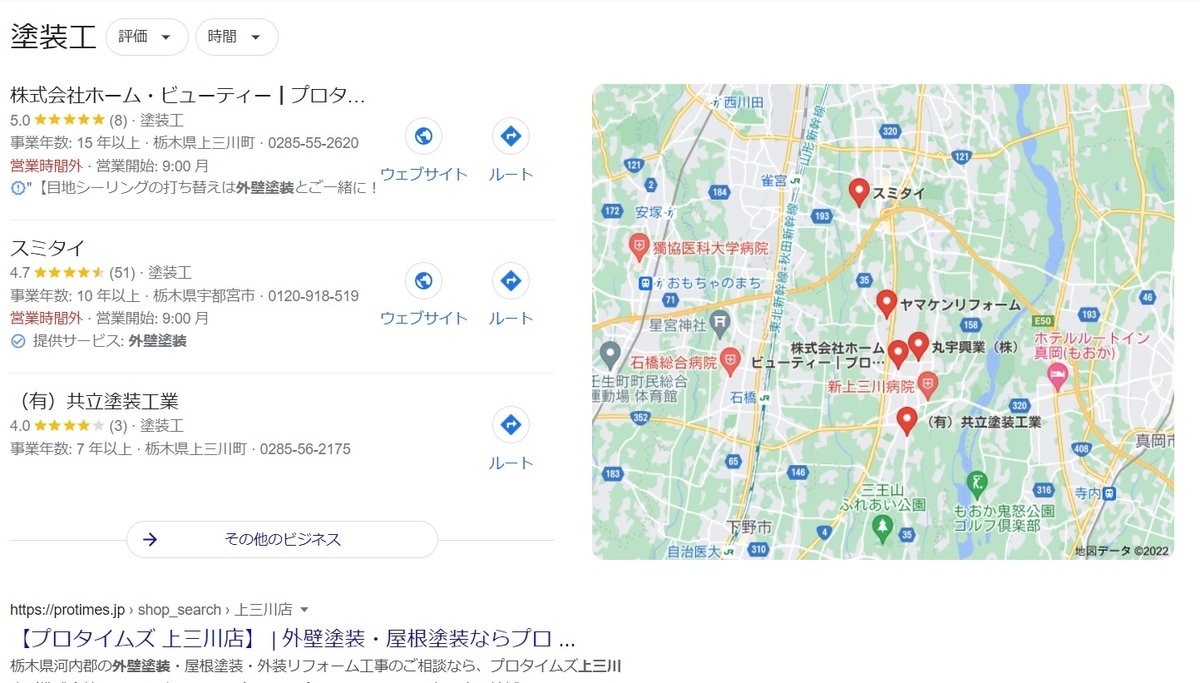Click phone number 0120-918-519
1200x683 pixels.
(x=313, y=296)
